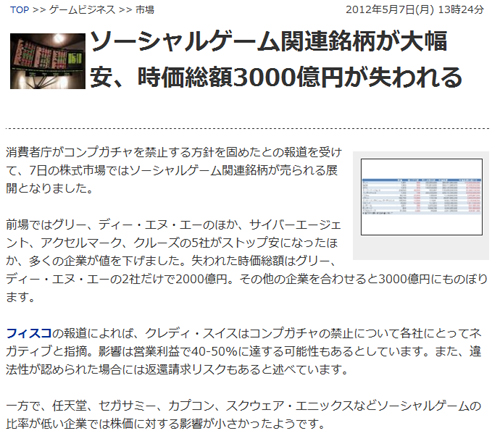Click the stock board photo beside headline
Image resolution: width=500 pixels, height=436 pixels.
[x=48, y=61]
